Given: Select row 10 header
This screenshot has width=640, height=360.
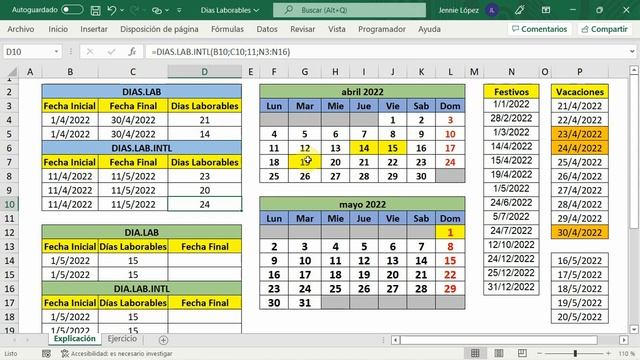Looking at the screenshot, I should [9, 204].
